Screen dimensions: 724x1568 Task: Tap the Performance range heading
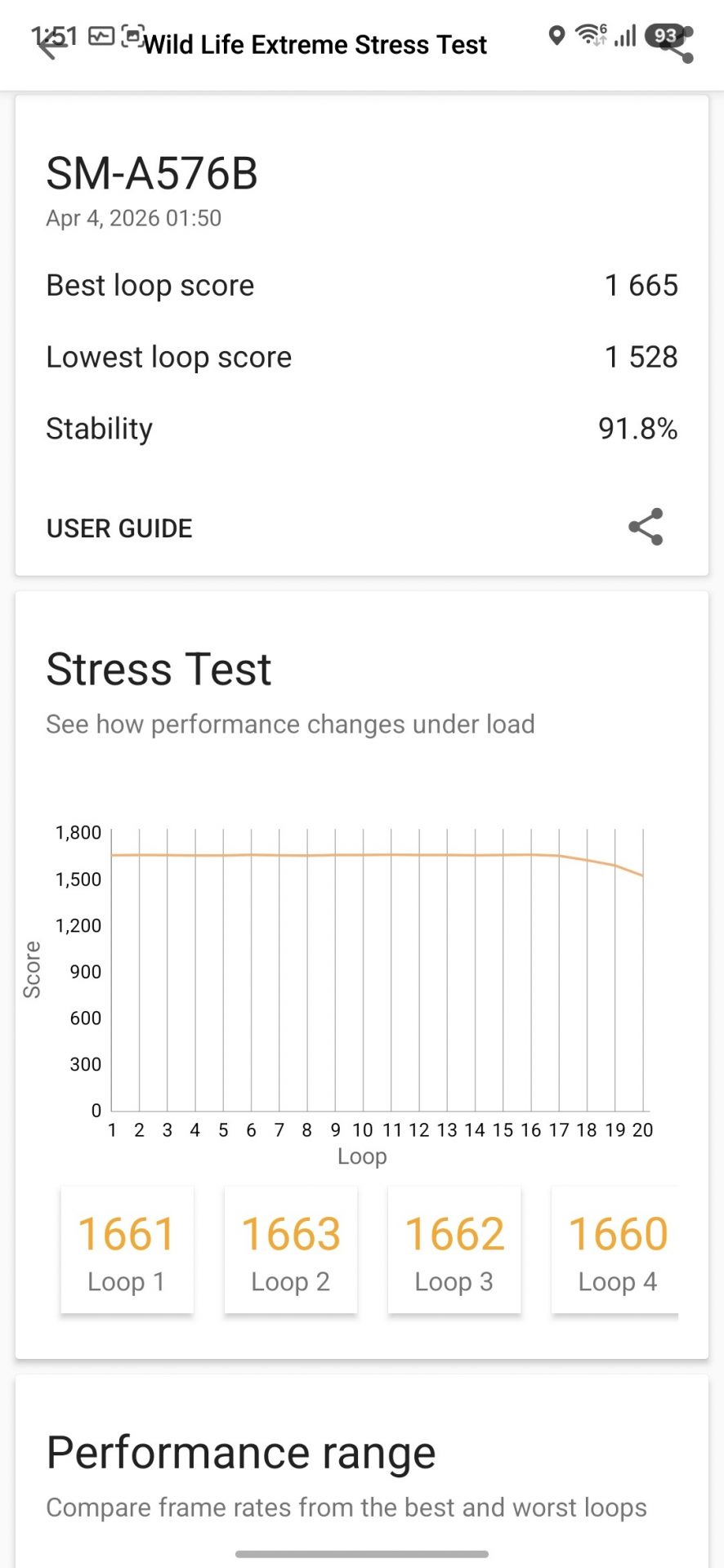pyautogui.click(x=241, y=1453)
